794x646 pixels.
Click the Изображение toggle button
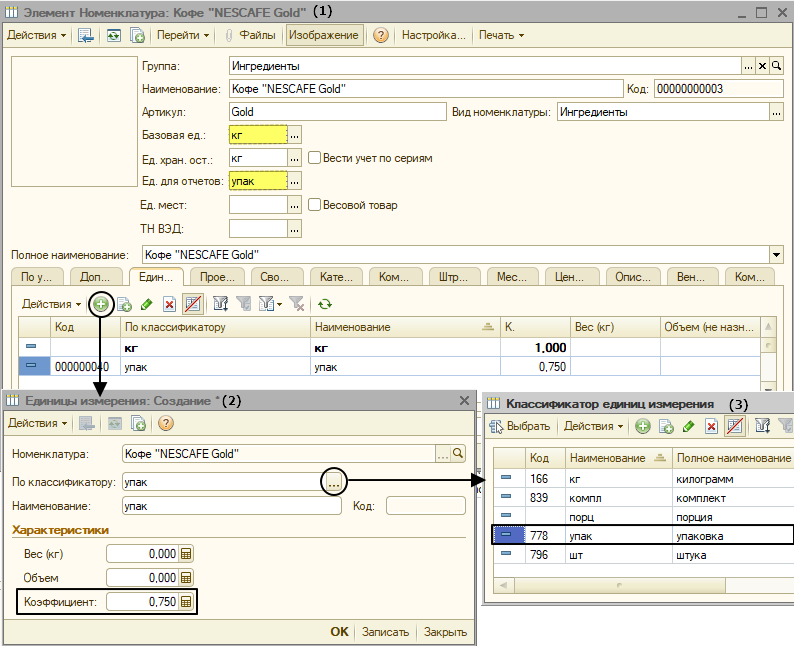click(324, 35)
